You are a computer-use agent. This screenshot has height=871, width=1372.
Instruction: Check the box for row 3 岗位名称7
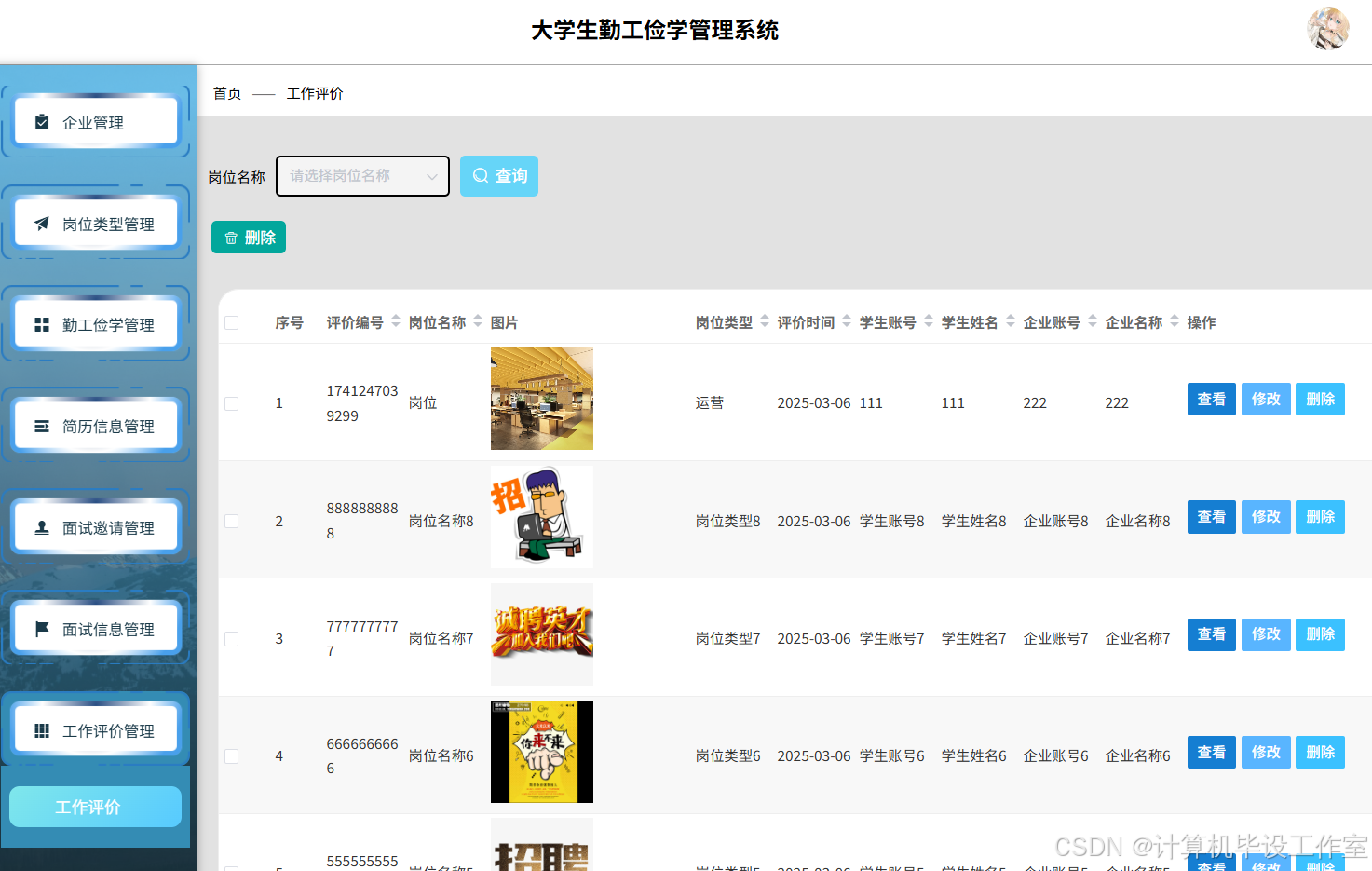click(232, 639)
